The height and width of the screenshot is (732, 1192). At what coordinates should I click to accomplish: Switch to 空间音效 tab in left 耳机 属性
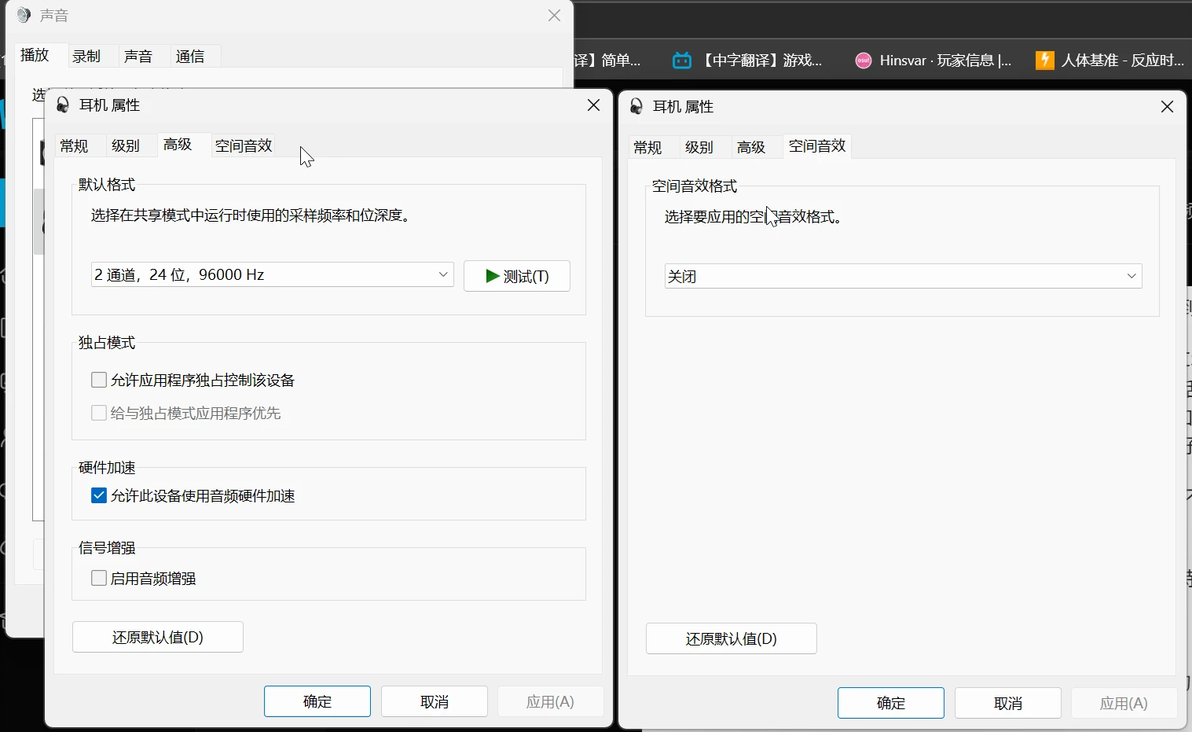click(x=243, y=145)
